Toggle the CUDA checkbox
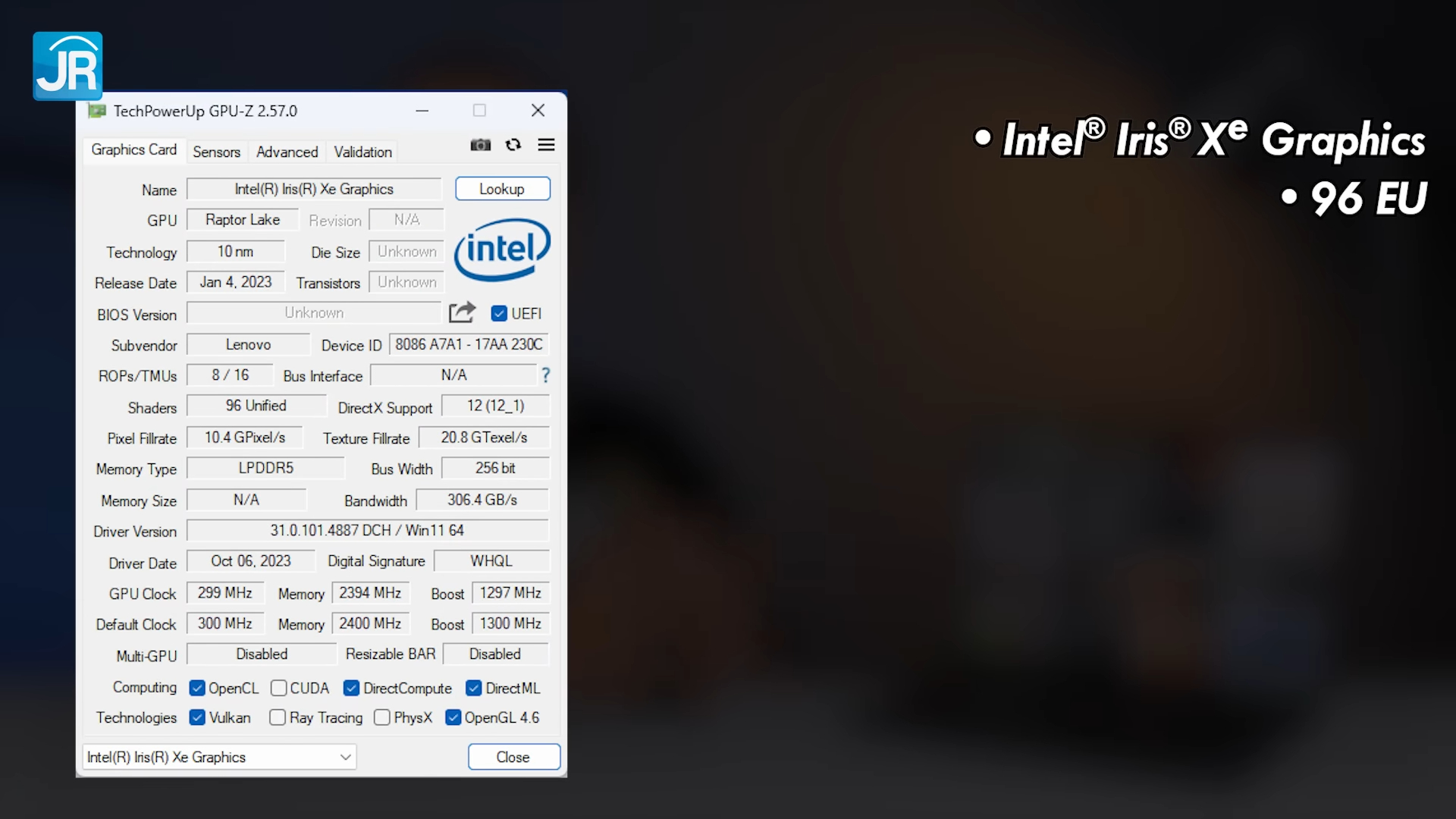Screen dimensions: 1456x819 click(x=278, y=688)
